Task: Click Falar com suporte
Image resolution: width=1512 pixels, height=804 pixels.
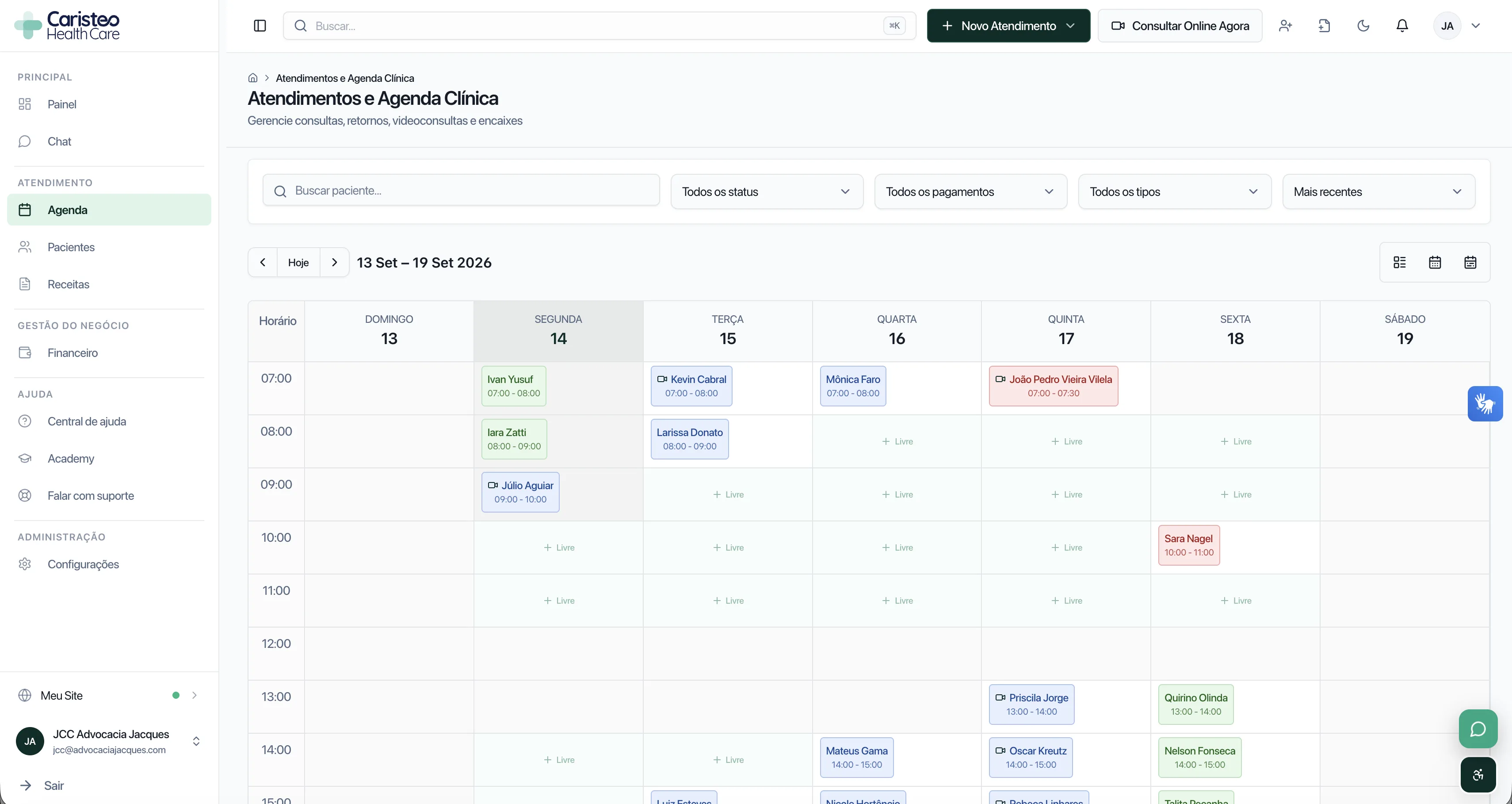Action: tap(109, 496)
